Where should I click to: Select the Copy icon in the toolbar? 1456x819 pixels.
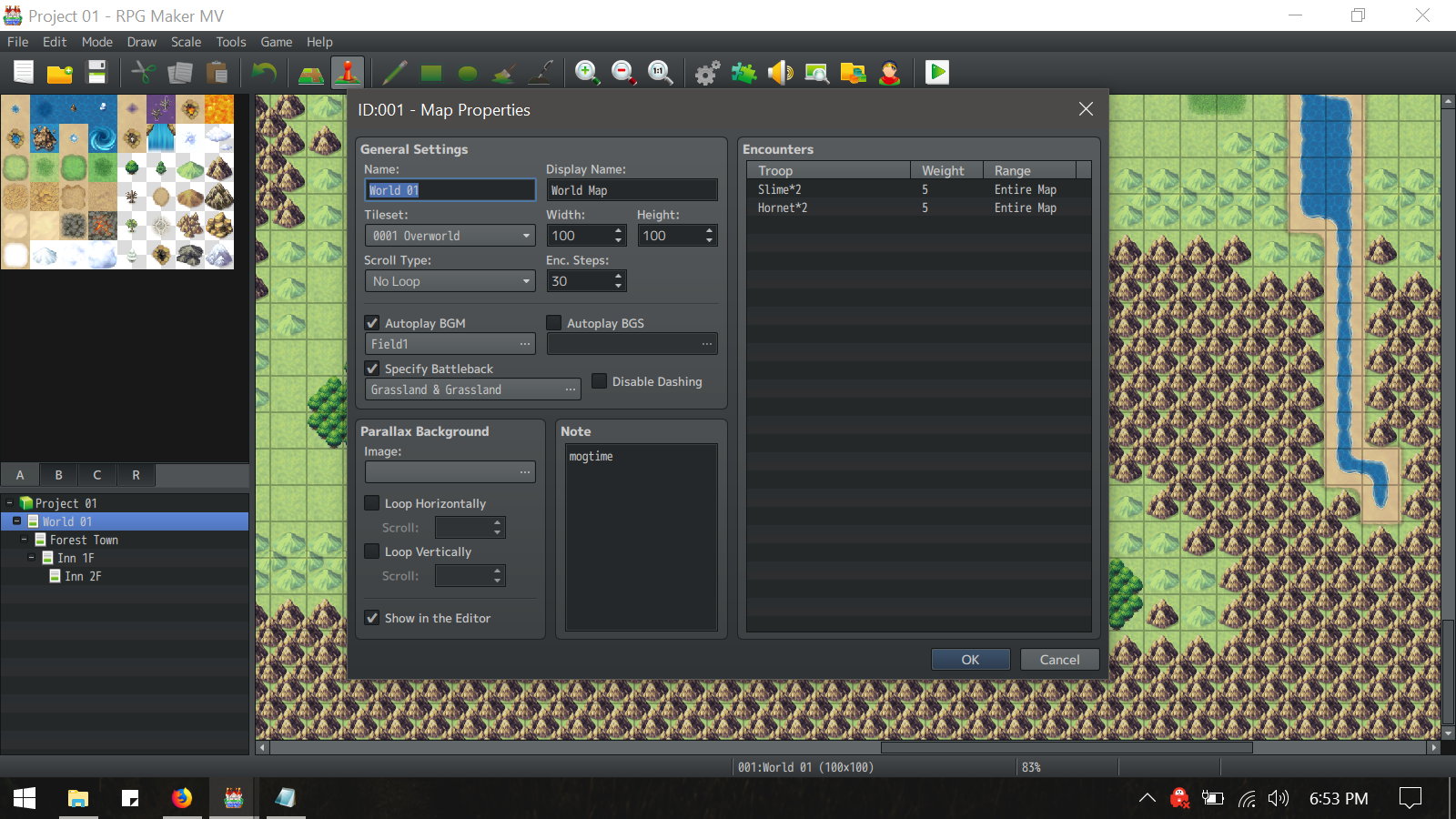coord(180,73)
